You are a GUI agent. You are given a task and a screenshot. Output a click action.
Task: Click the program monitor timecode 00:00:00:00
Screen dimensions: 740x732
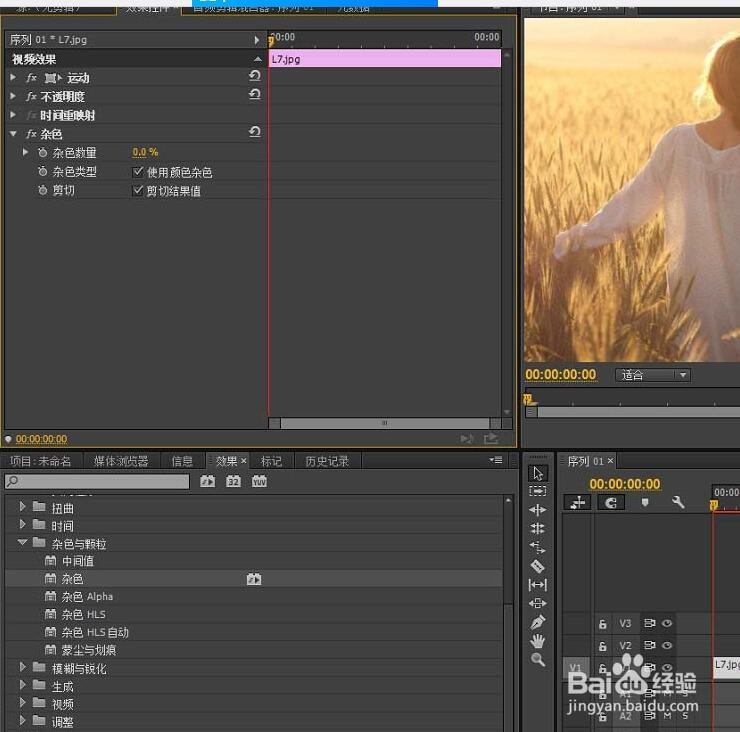tap(561, 375)
